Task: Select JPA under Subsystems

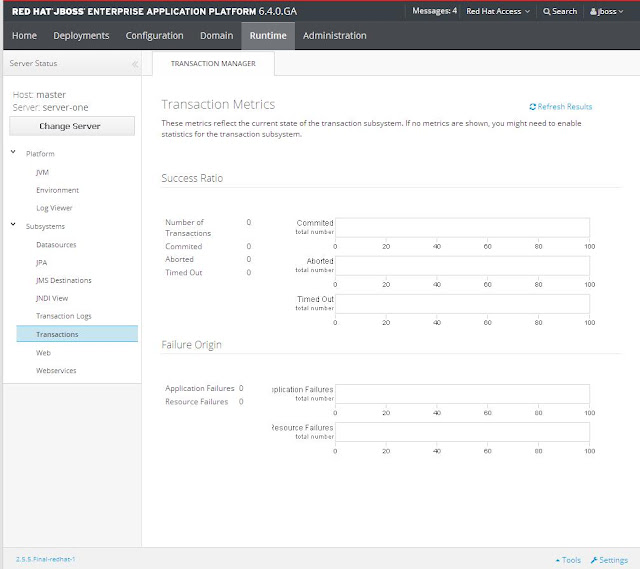Action: tap(42, 262)
